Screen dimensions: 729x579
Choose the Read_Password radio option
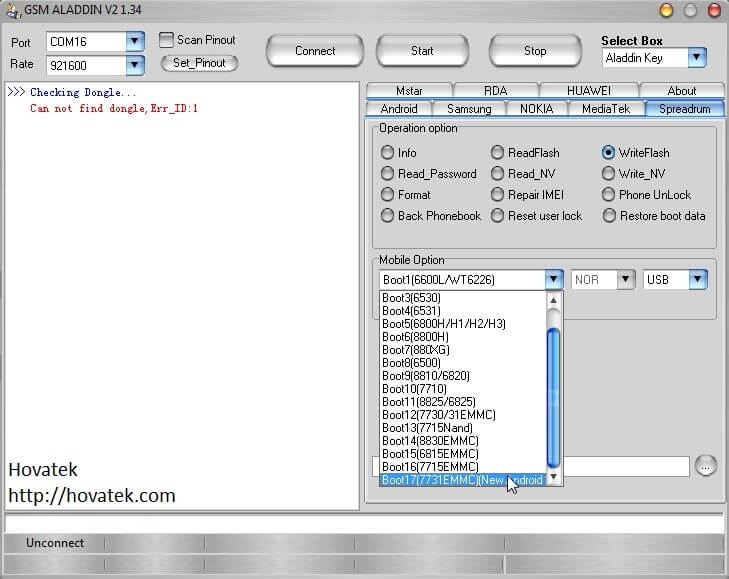388,174
